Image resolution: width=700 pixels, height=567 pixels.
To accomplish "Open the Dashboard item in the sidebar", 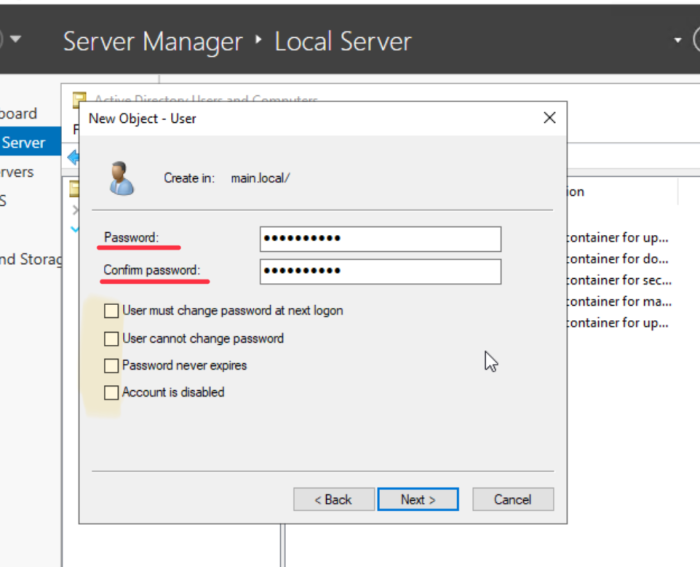I will tap(18, 114).
